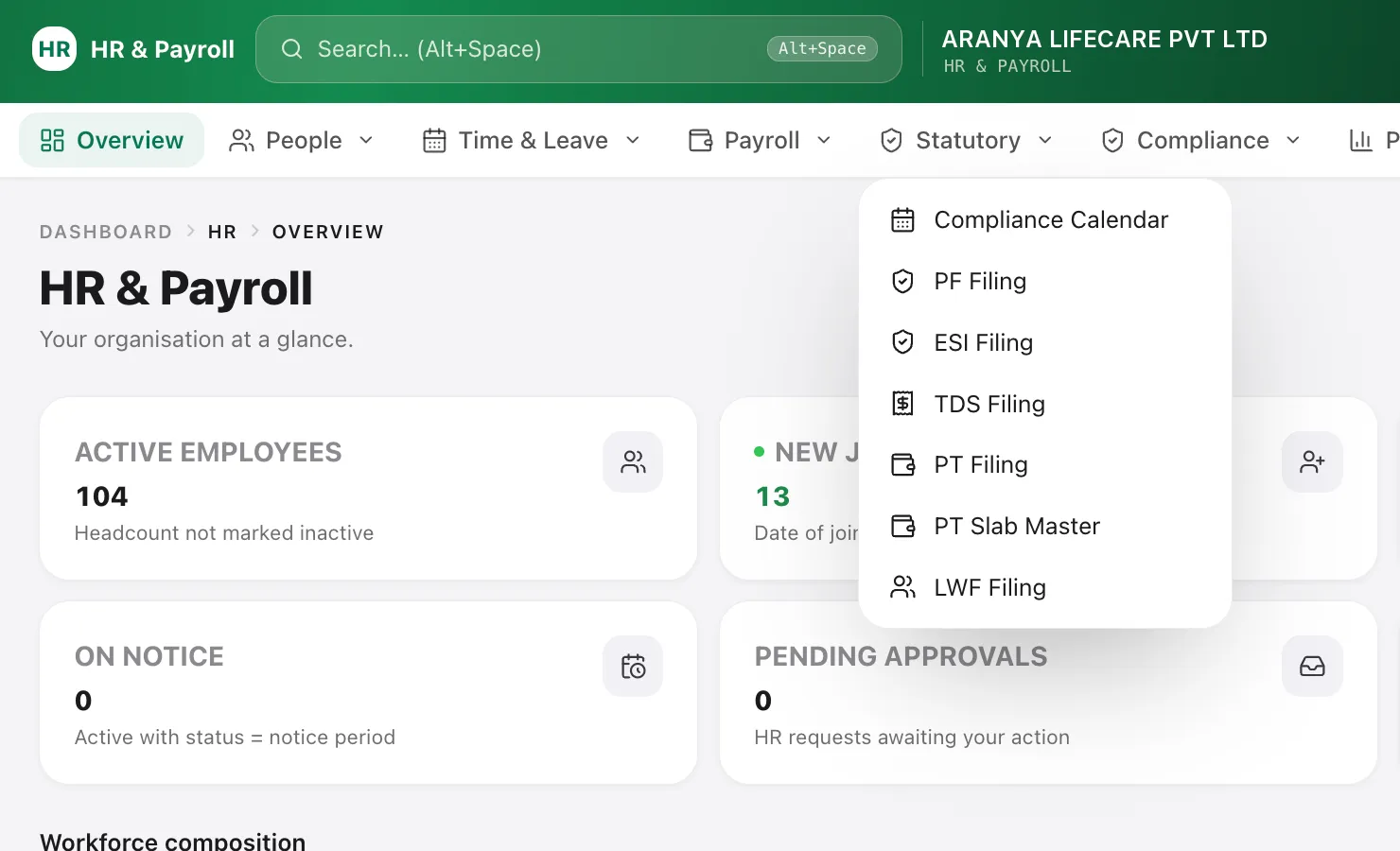Expand the Time & Leave chevron
This screenshot has width=1400, height=851.
(x=633, y=140)
